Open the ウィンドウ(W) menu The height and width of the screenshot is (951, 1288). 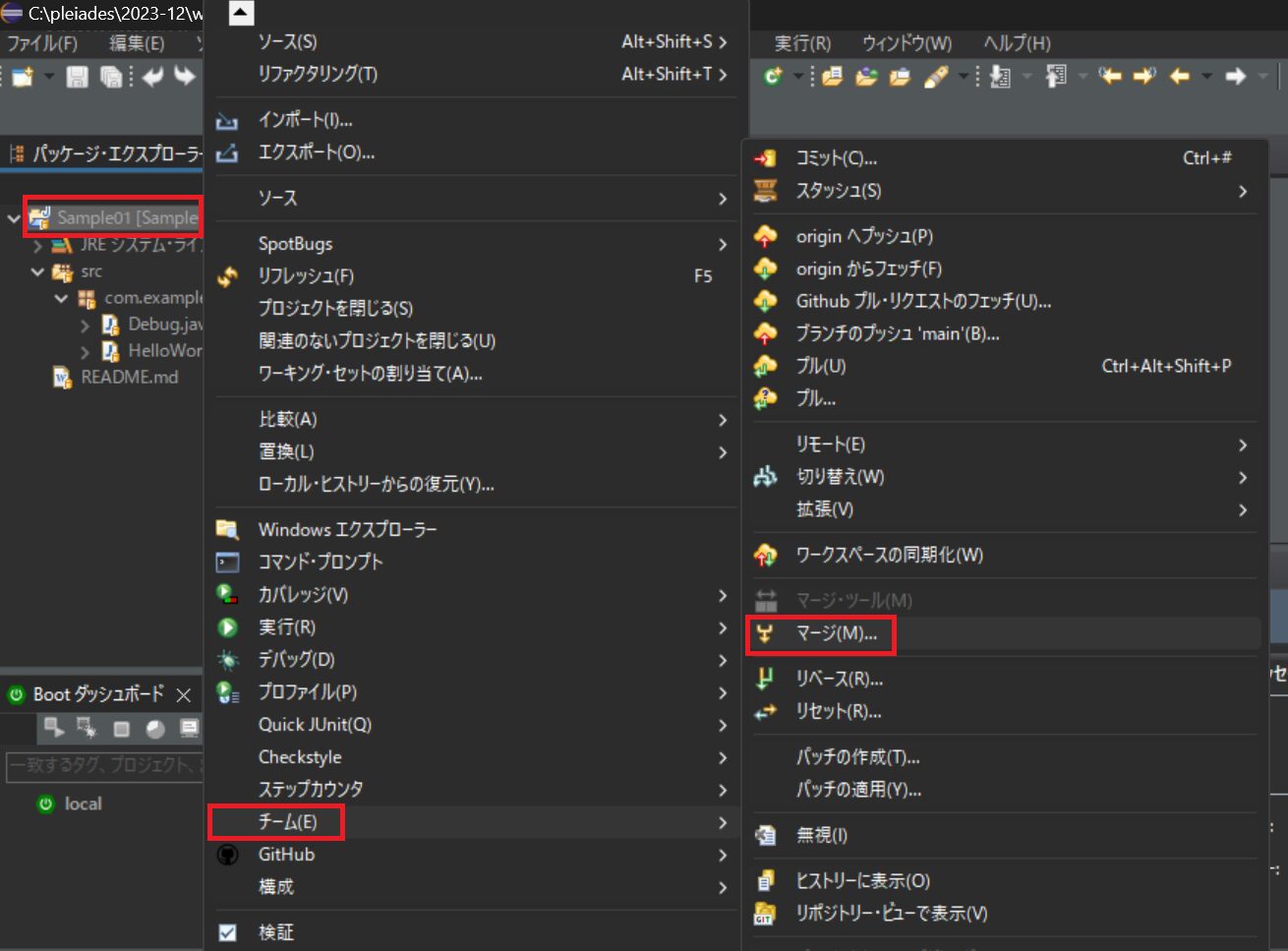[907, 43]
